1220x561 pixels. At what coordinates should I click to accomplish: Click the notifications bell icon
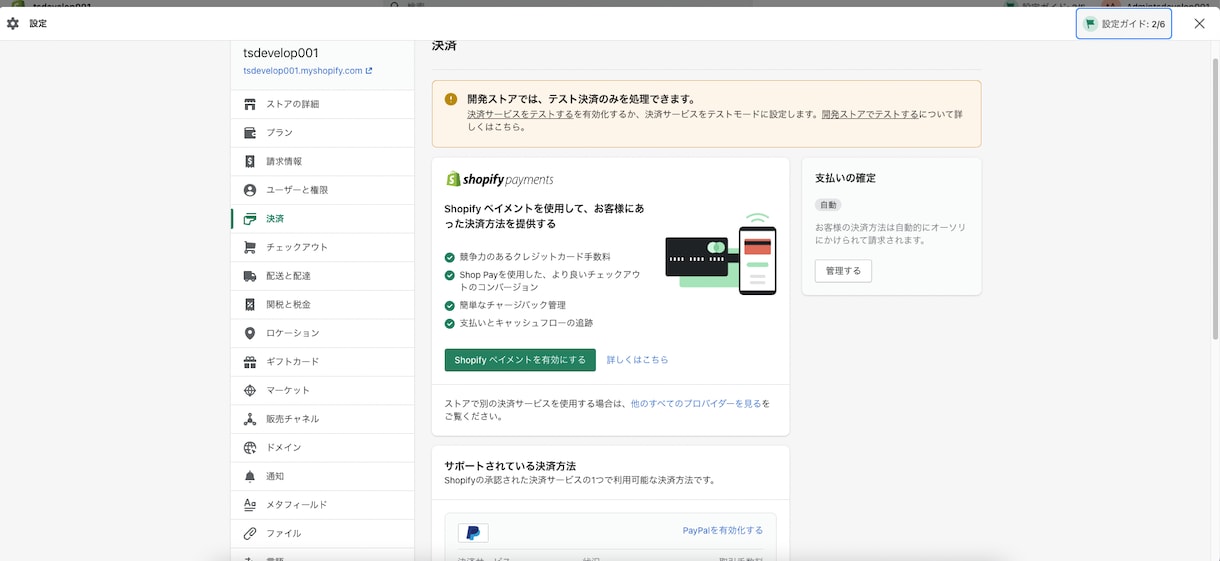tap(250, 476)
